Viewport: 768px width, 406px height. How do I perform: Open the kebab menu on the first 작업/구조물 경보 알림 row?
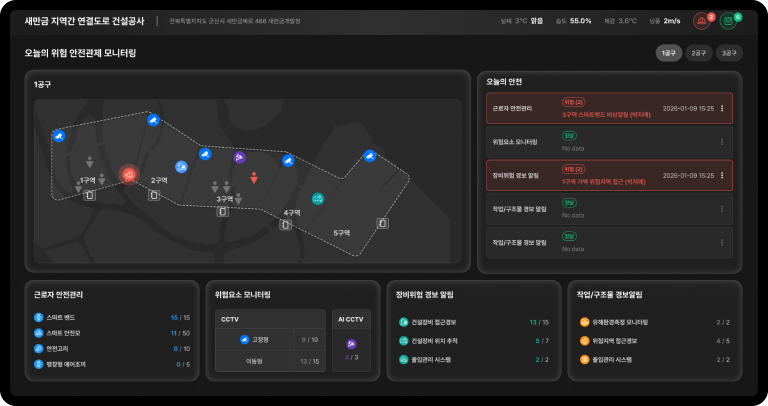[x=722, y=209]
